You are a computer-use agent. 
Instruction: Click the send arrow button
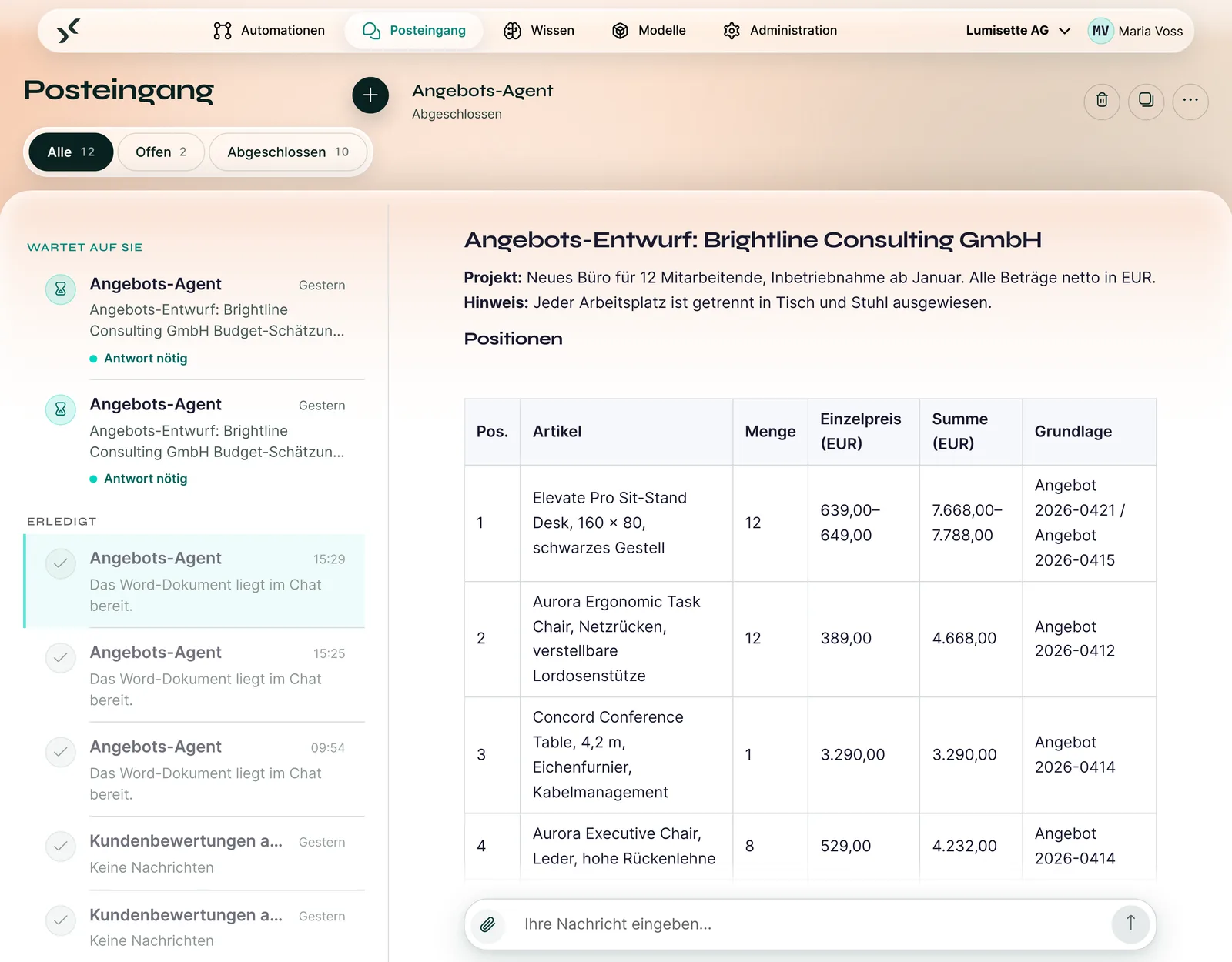(x=1130, y=924)
